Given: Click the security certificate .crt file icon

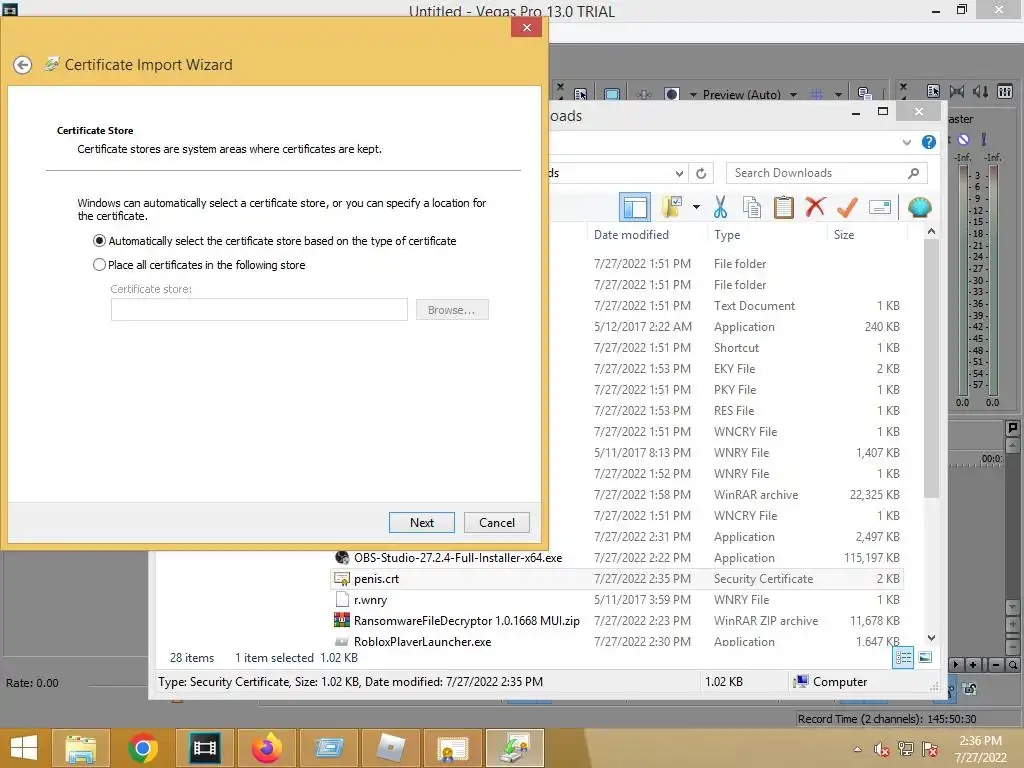Looking at the screenshot, I should [342, 579].
